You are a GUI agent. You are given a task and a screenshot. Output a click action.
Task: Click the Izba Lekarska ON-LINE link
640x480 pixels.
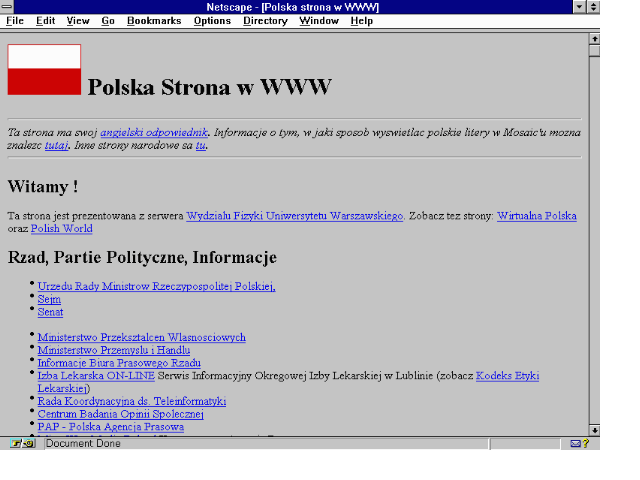pyautogui.click(x=96, y=376)
